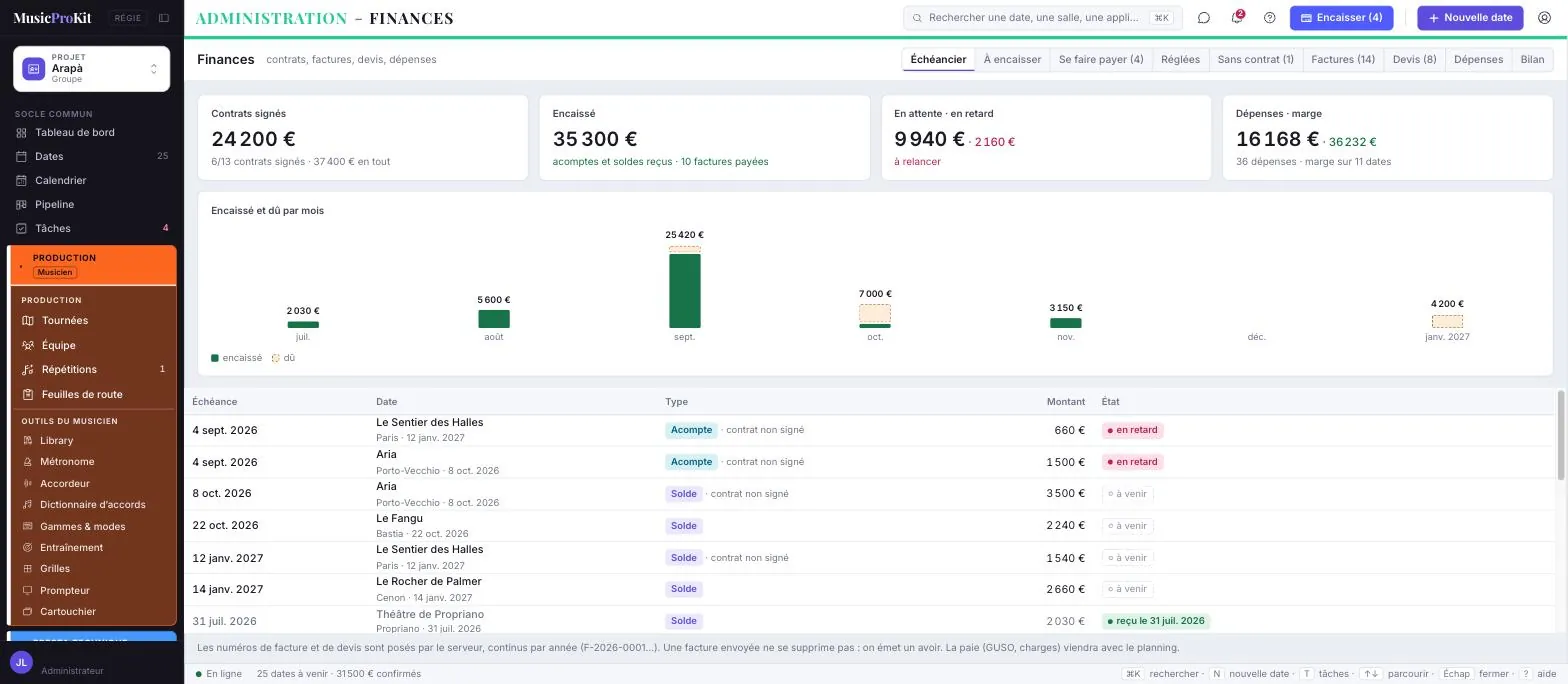
Task: Click the Nouvelle date button
Action: point(1470,18)
